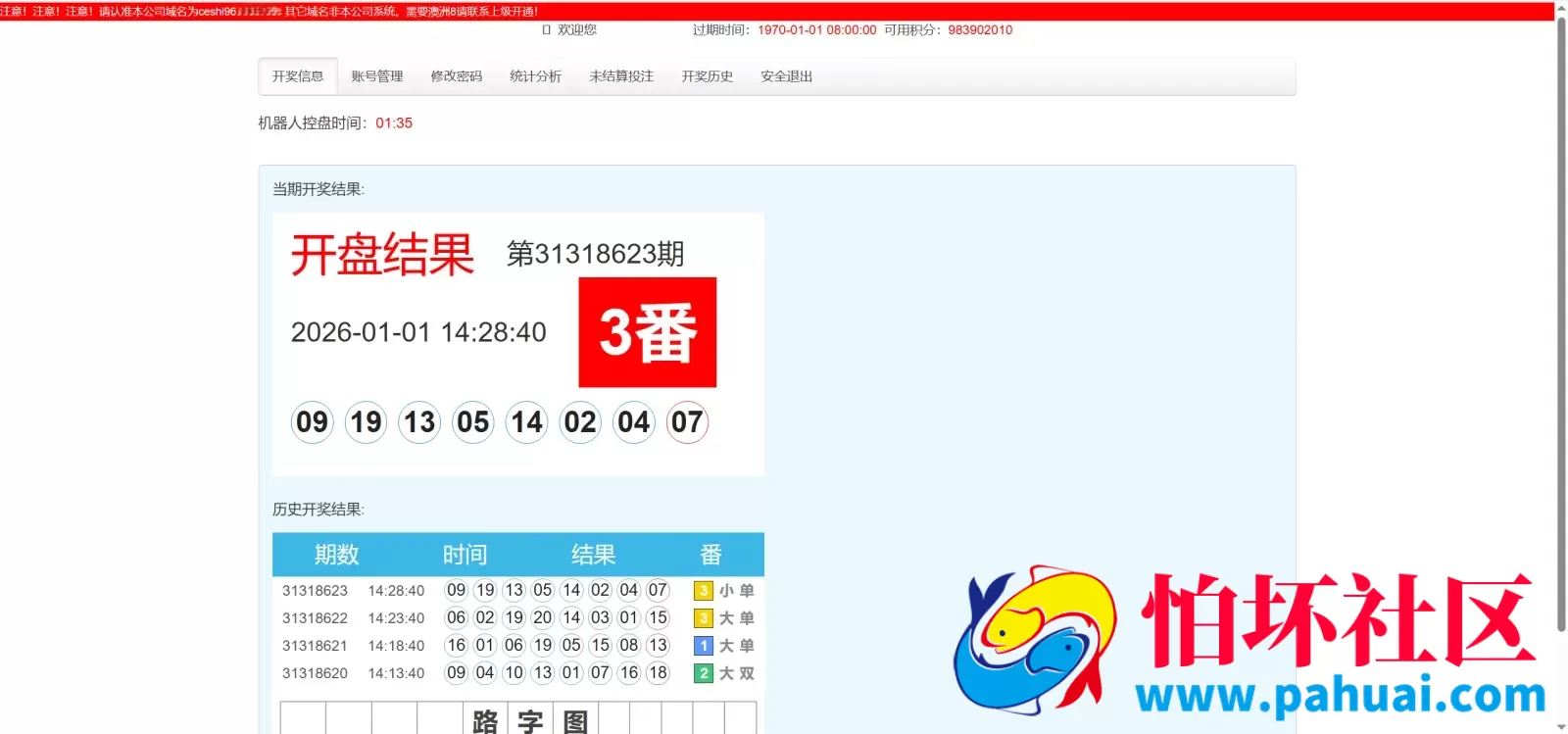Click yellow 3 badge in row 31318622
Image resolution: width=1568 pixels, height=734 pixels.
coord(704,618)
